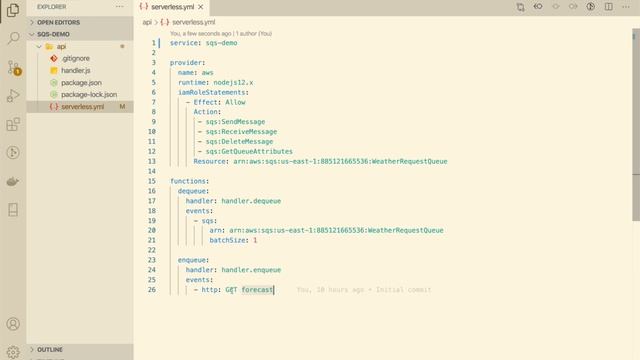Screen dimensions: 640x360
Task: Open the Explorer more actions menu
Action: point(120,7)
